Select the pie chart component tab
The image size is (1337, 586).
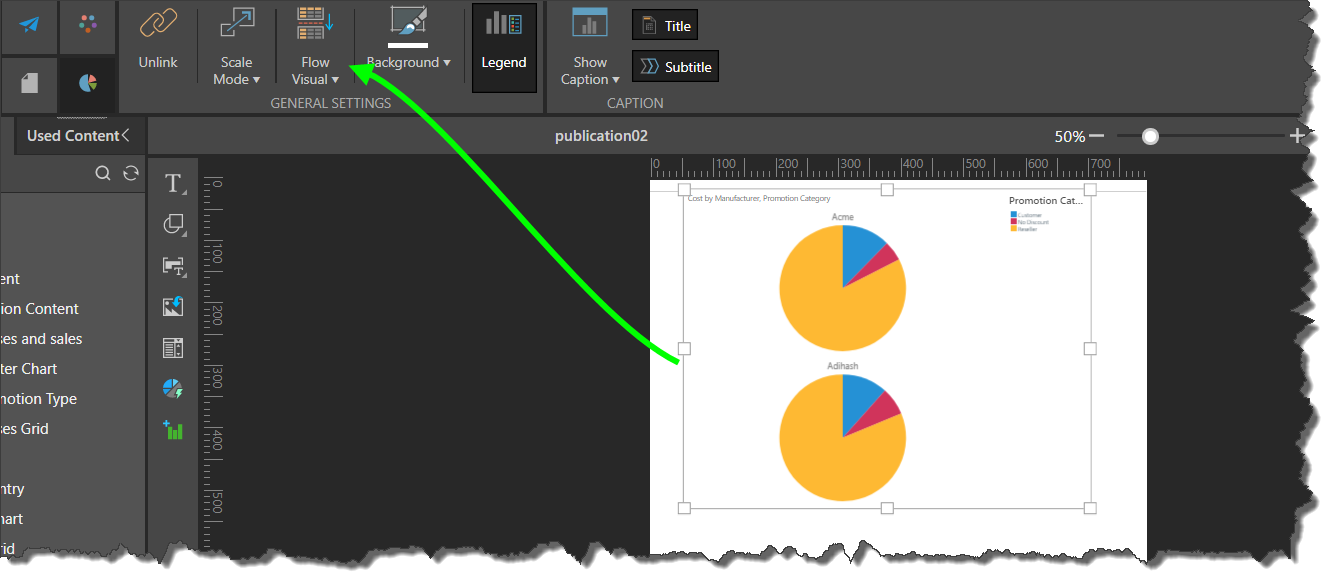point(88,83)
